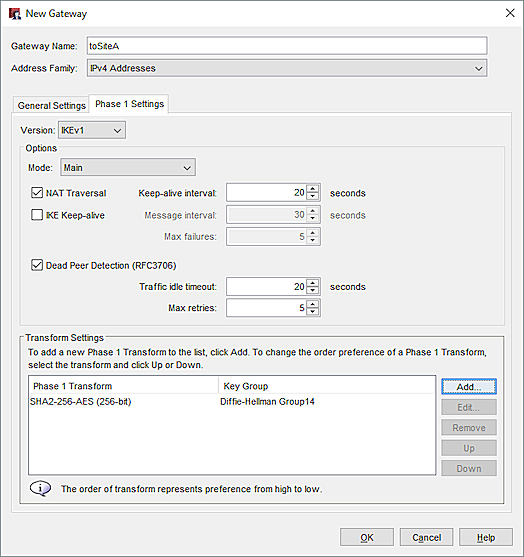Open Help for this dialog
The height and width of the screenshot is (557, 524).
(486, 537)
